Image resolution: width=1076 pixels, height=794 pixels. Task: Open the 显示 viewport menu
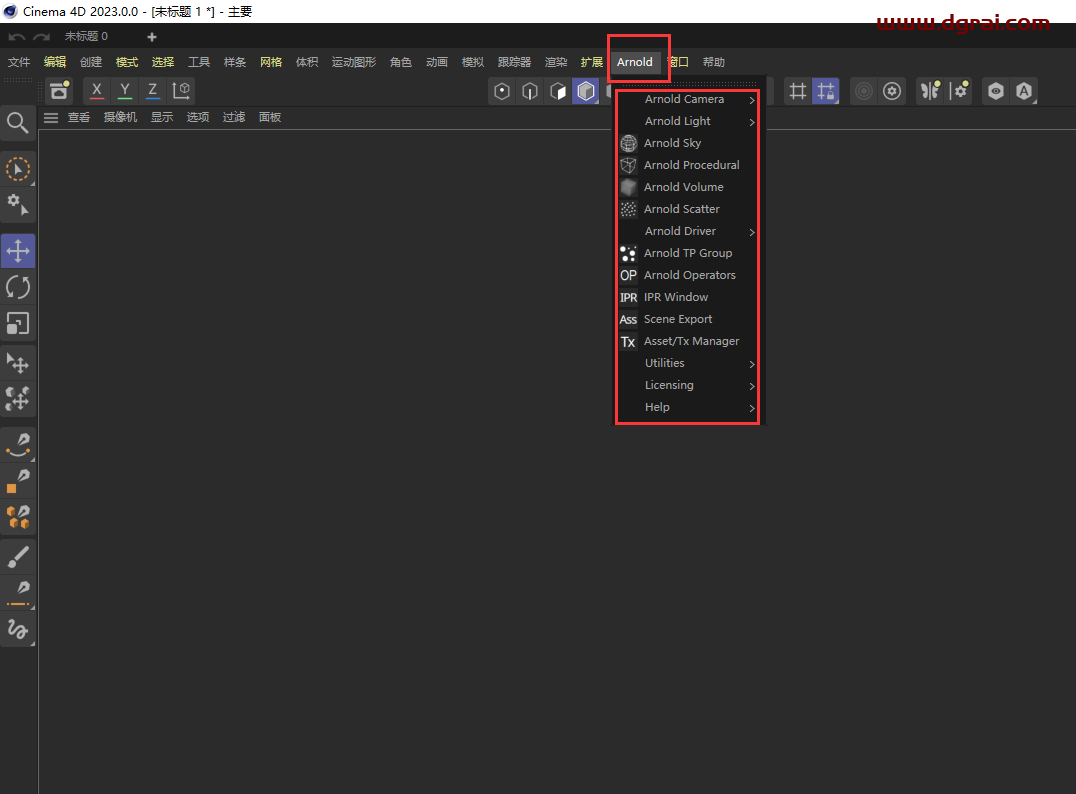[162, 117]
